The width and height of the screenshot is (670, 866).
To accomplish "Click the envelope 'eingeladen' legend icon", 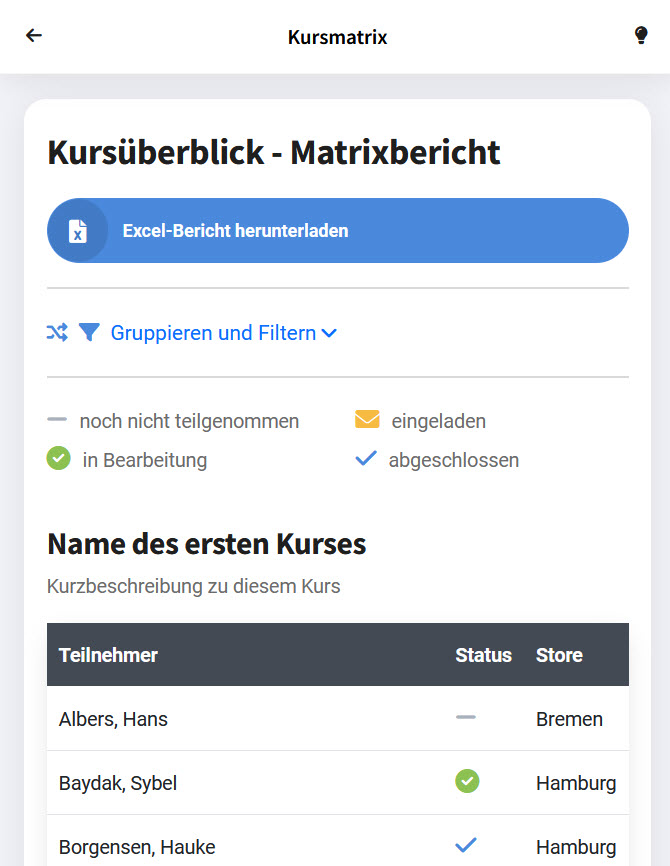I will point(367,420).
